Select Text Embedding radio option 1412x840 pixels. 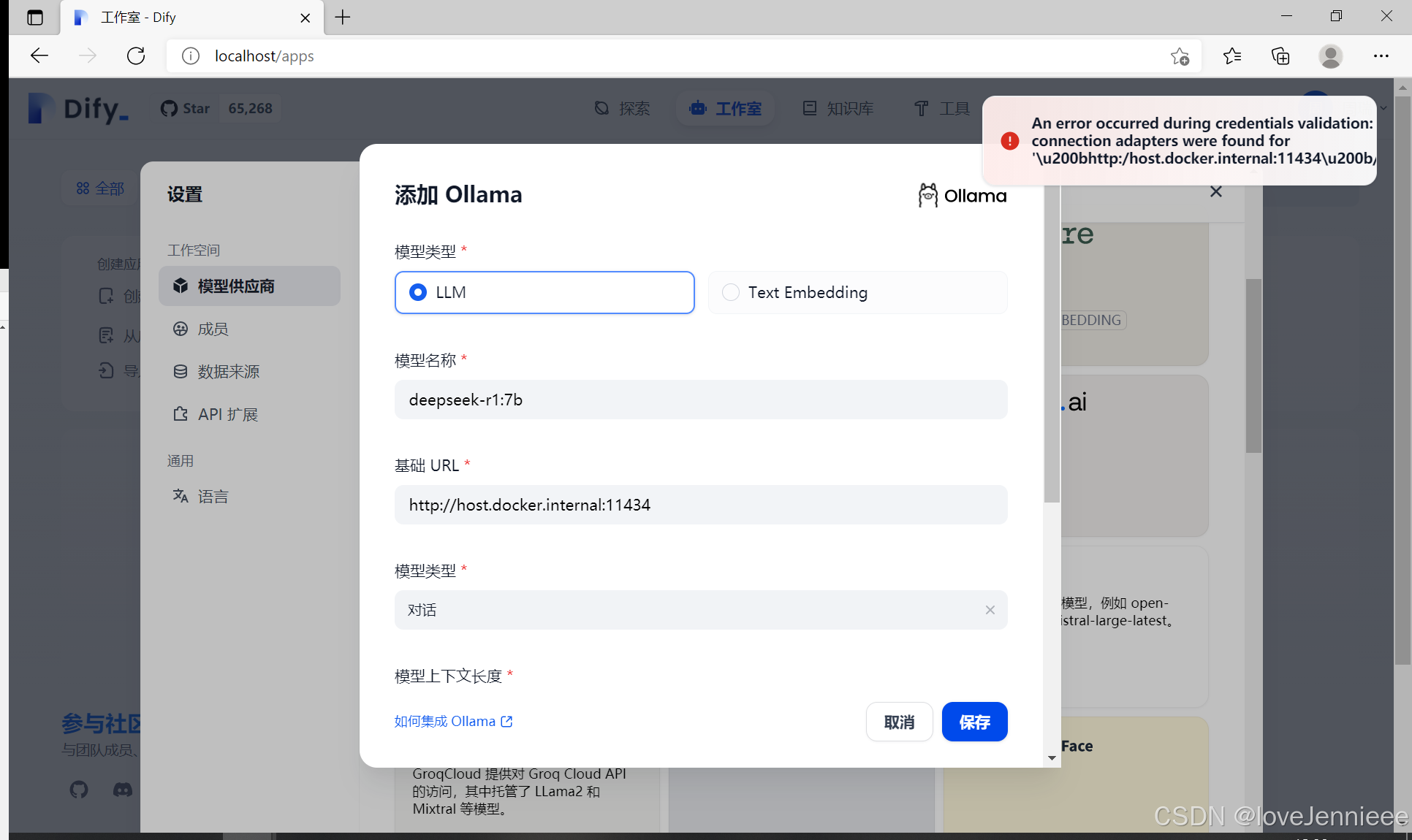click(731, 293)
